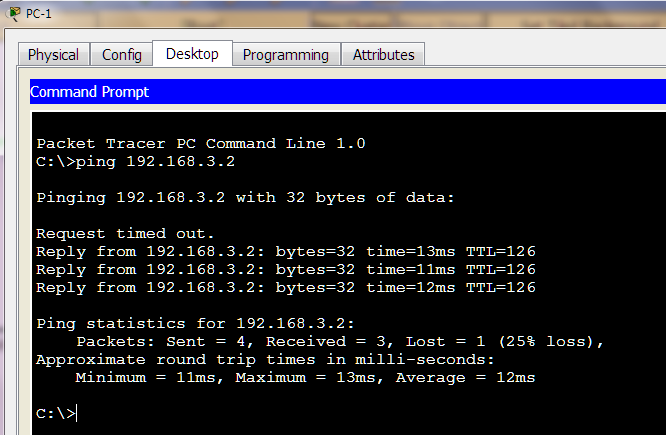Click the 'Packets: Sent = 4' statistics line
This screenshot has height=435, width=666.
click(340, 342)
